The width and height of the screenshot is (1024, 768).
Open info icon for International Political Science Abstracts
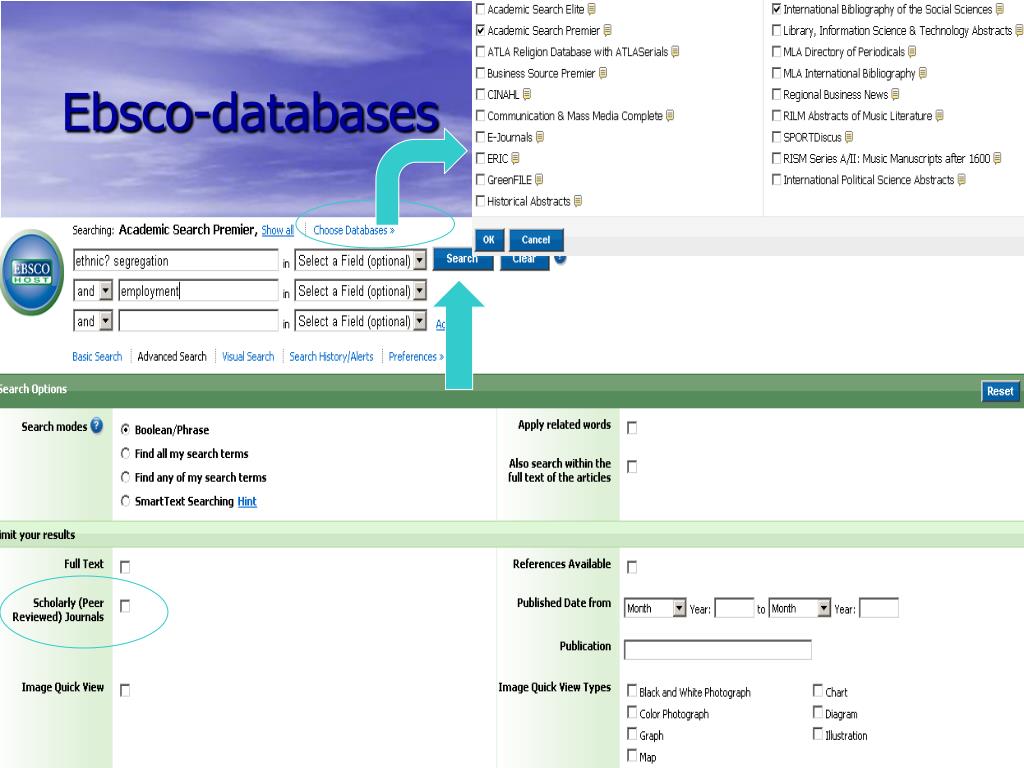[961, 179]
